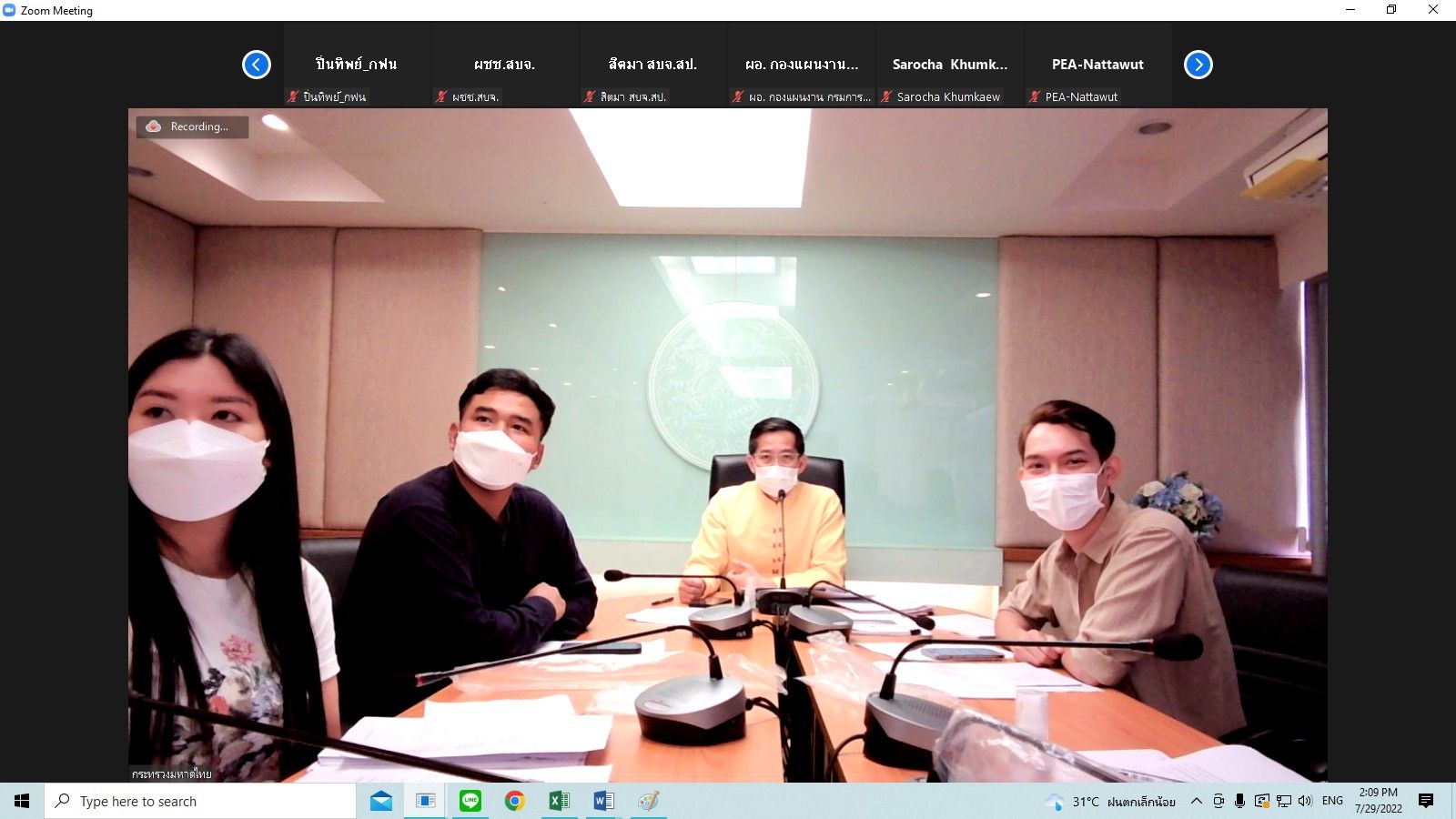1456x819 pixels.
Task: Open LINE app from taskbar
Action: (470, 801)
